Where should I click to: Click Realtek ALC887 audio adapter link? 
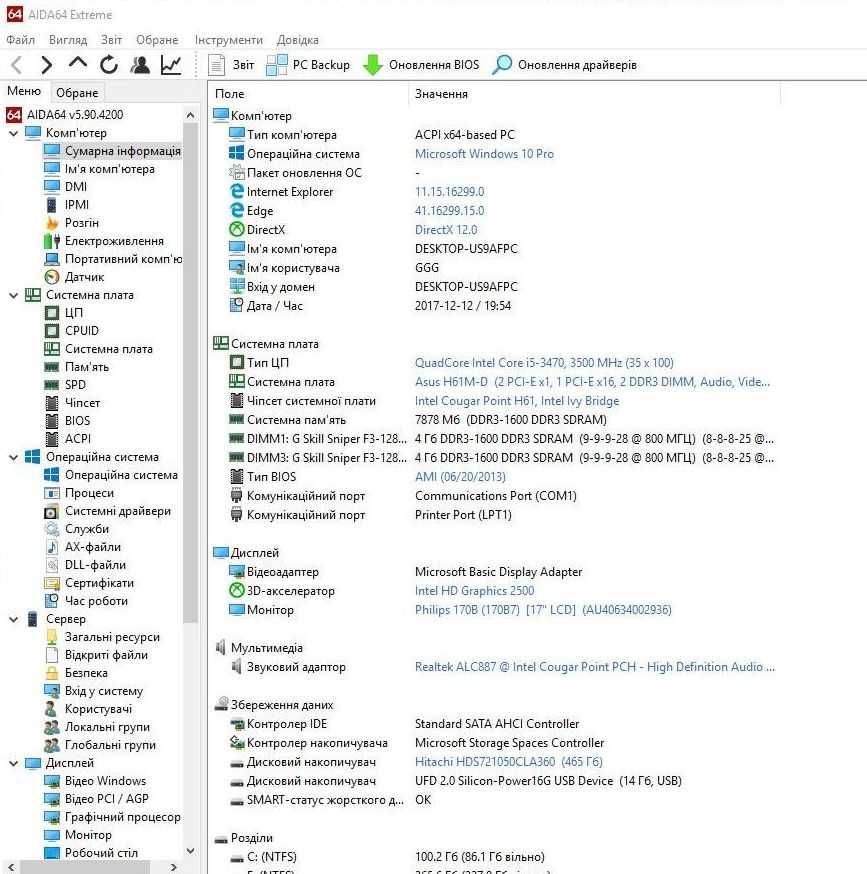click(594, 667)
